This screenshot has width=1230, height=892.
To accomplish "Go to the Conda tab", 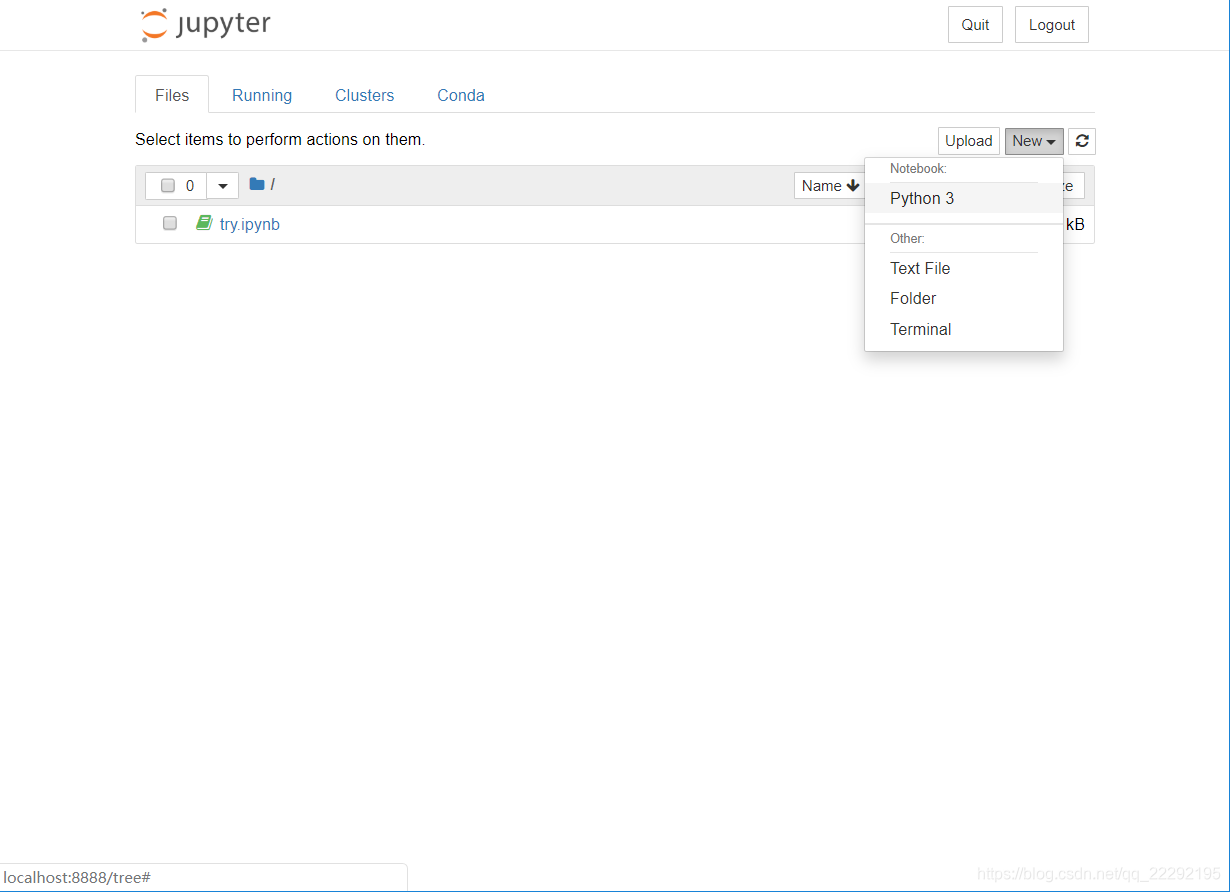I will coord(461,95).
